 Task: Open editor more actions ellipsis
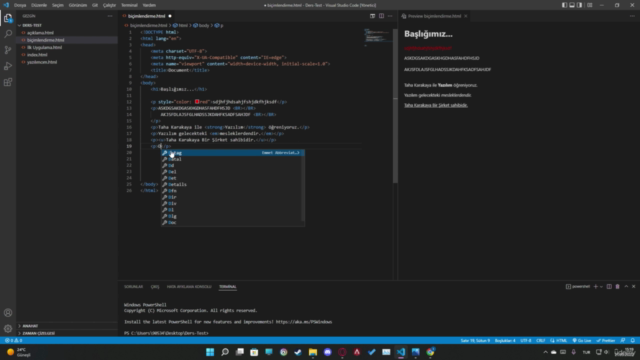click(390, 16)
